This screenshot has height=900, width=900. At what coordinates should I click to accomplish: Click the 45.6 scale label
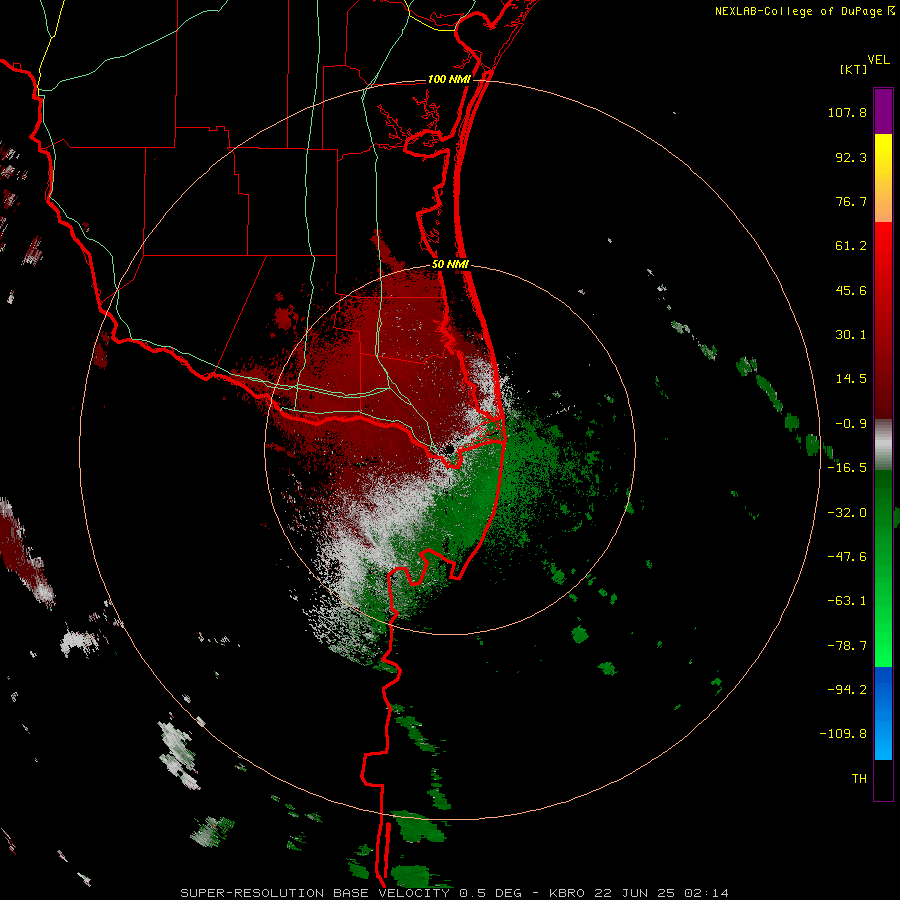tap(851, 290)
